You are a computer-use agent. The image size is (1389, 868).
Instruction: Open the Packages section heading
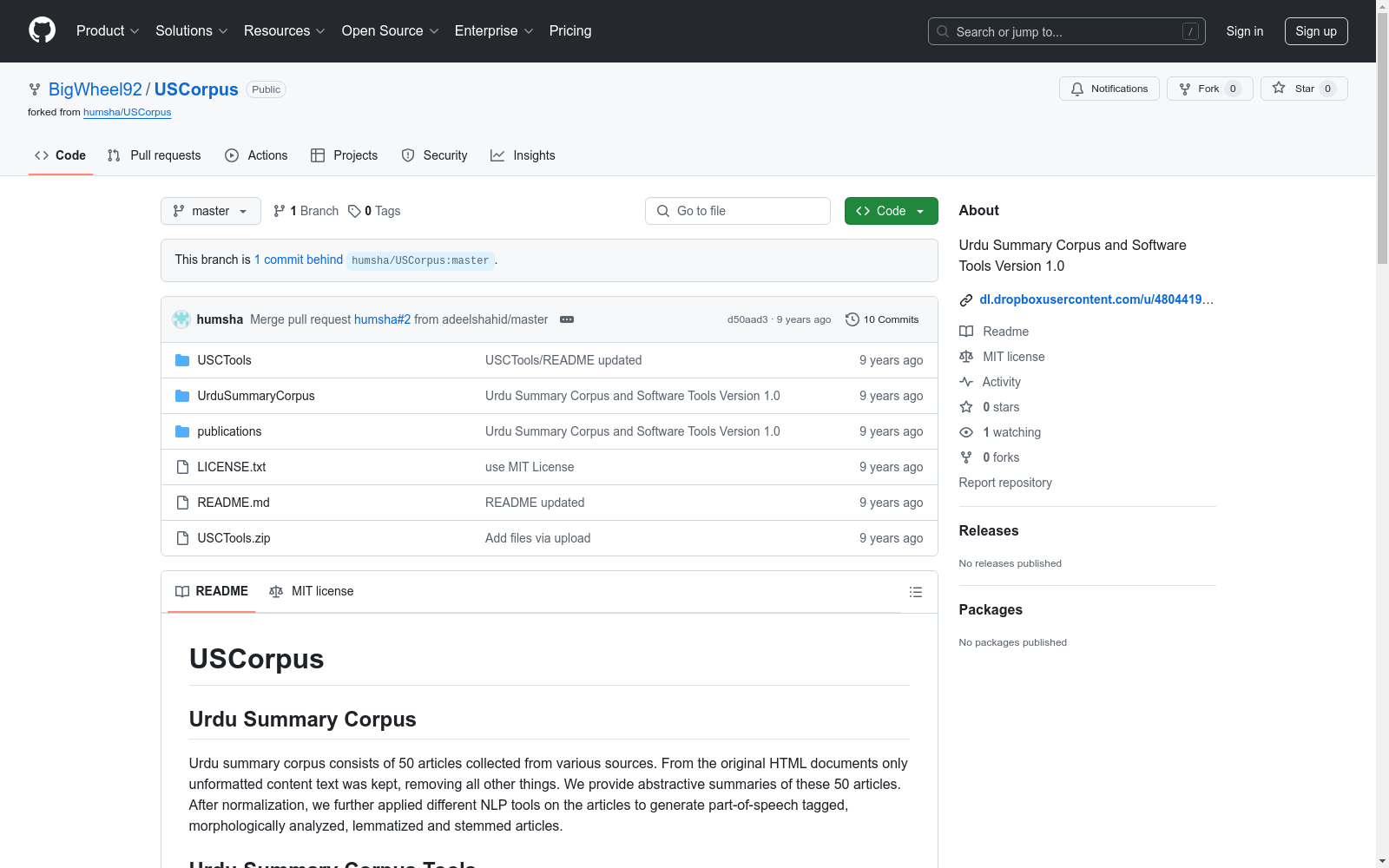[991, 609]
